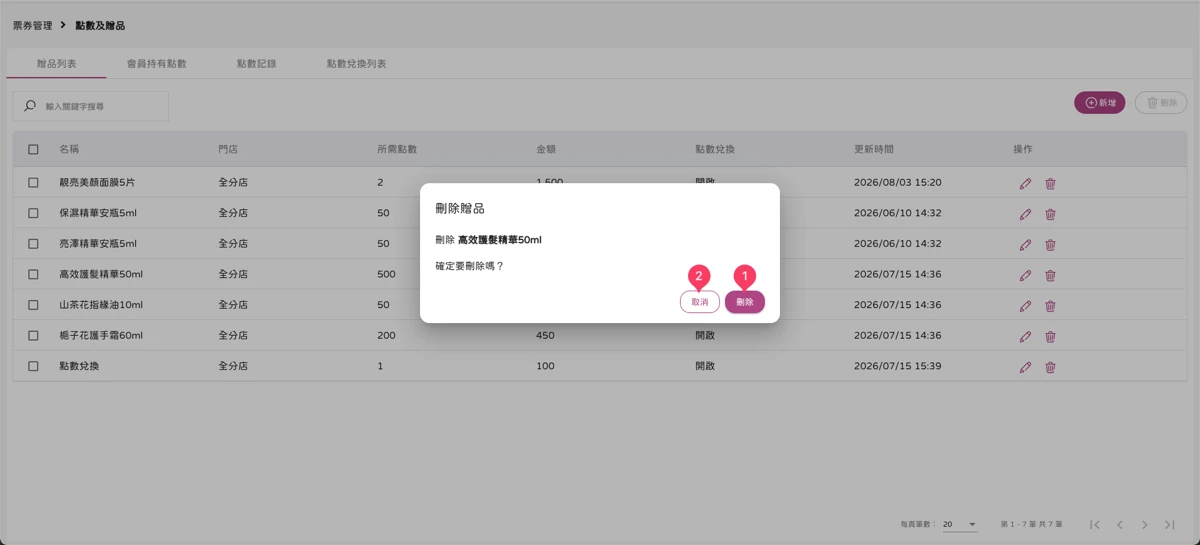Click the 所需點數 column header
1200x545 pixels.
click(397, 149)
